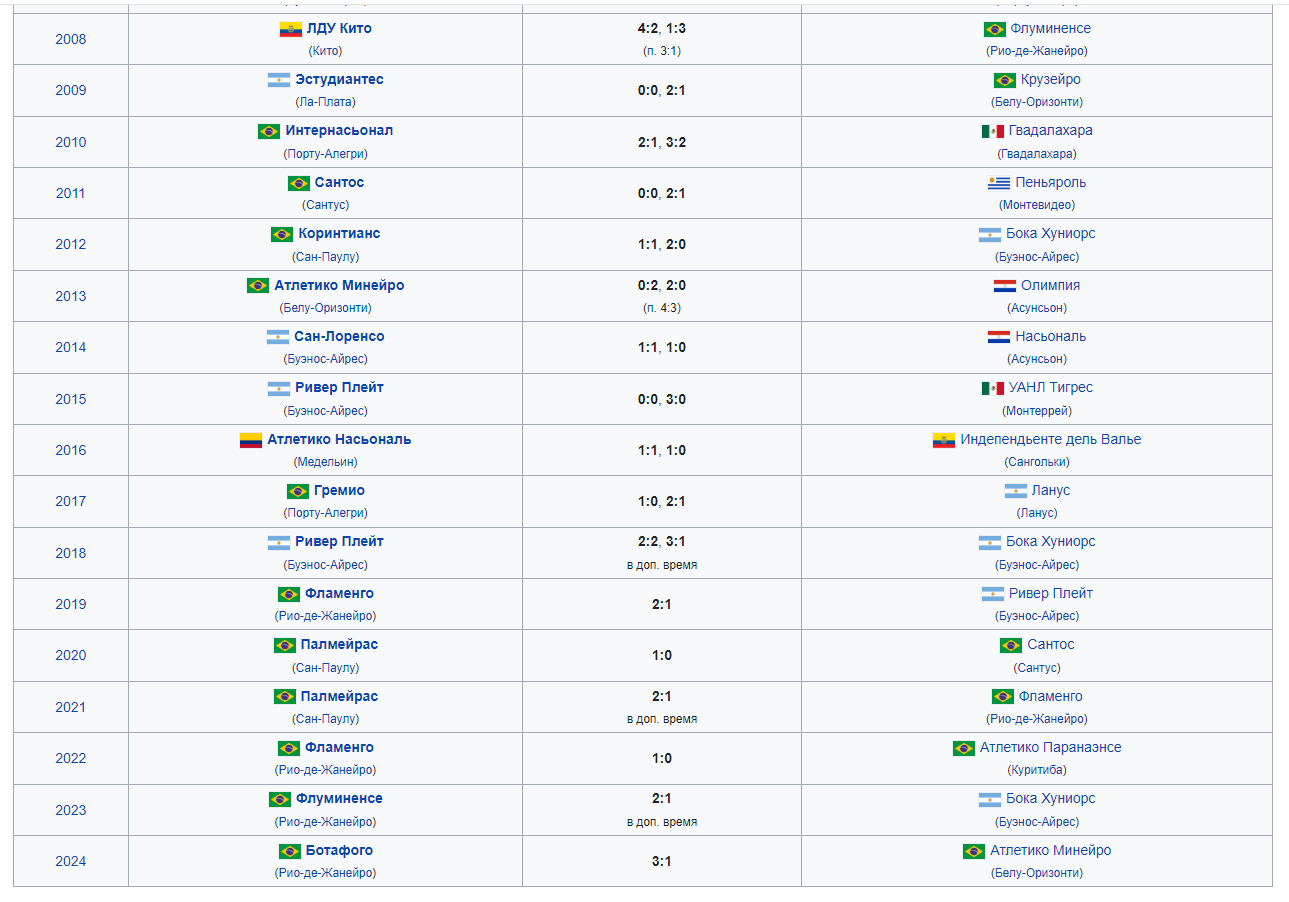Click the Brazil flag beside Ботафого

click(x=290, y=851)
